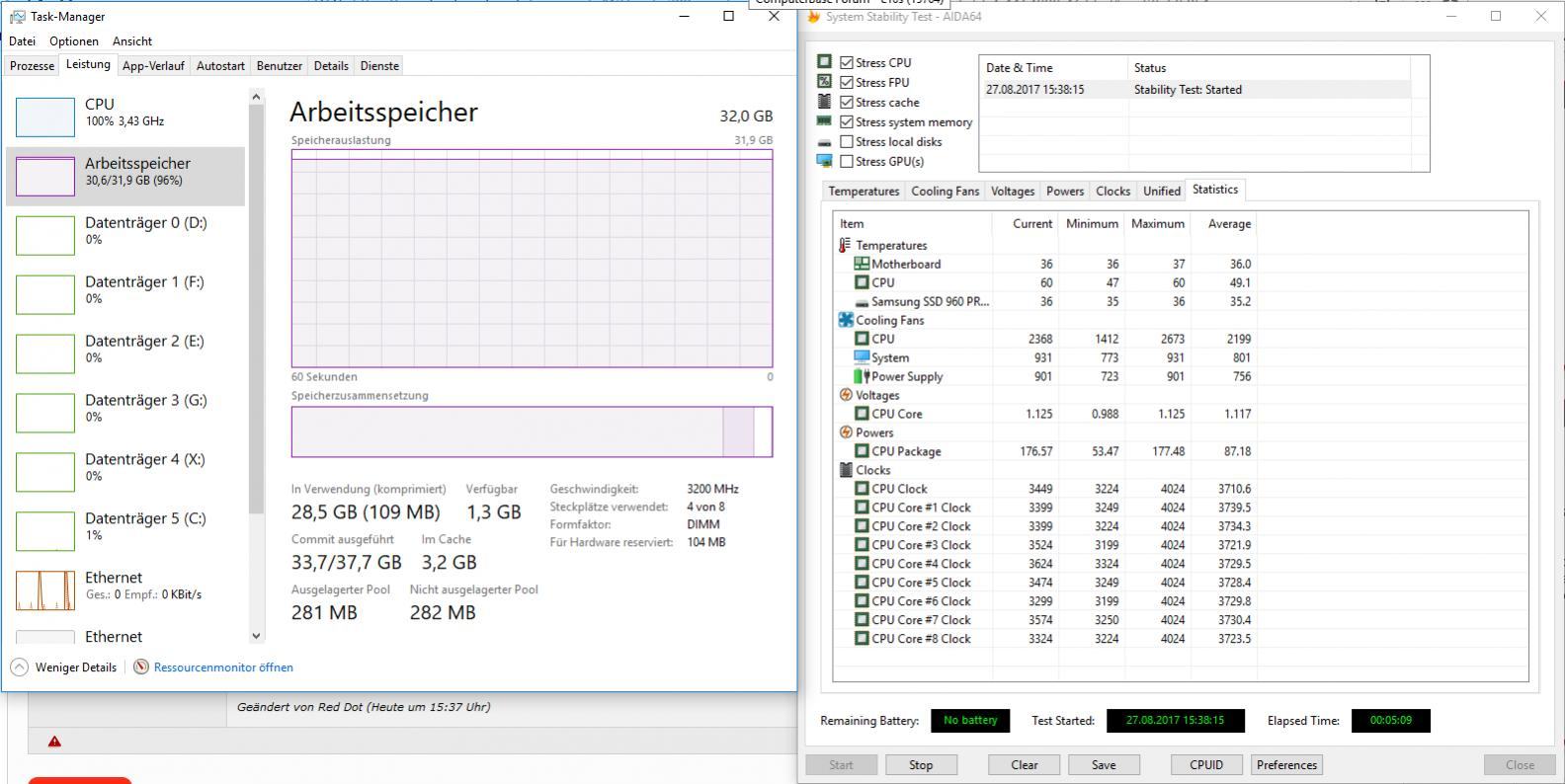
Task: Open the Datei menu
Action: 23,41
